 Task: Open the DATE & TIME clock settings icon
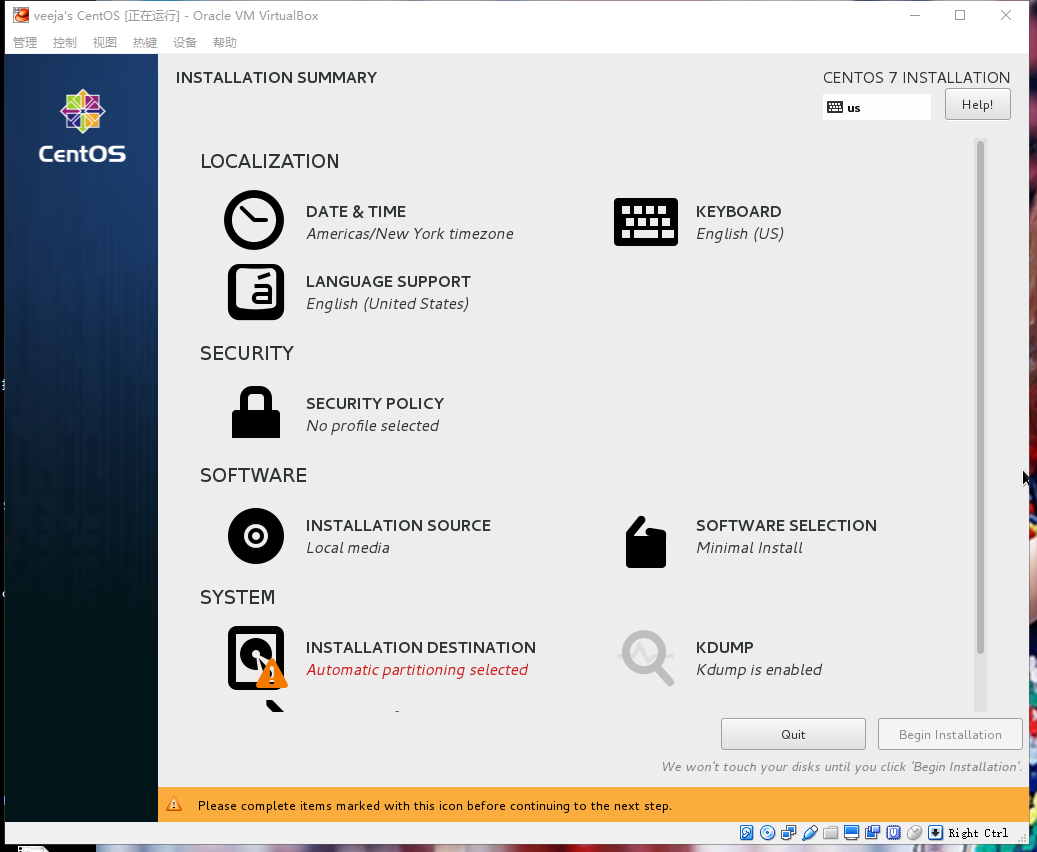coord(254,220)
